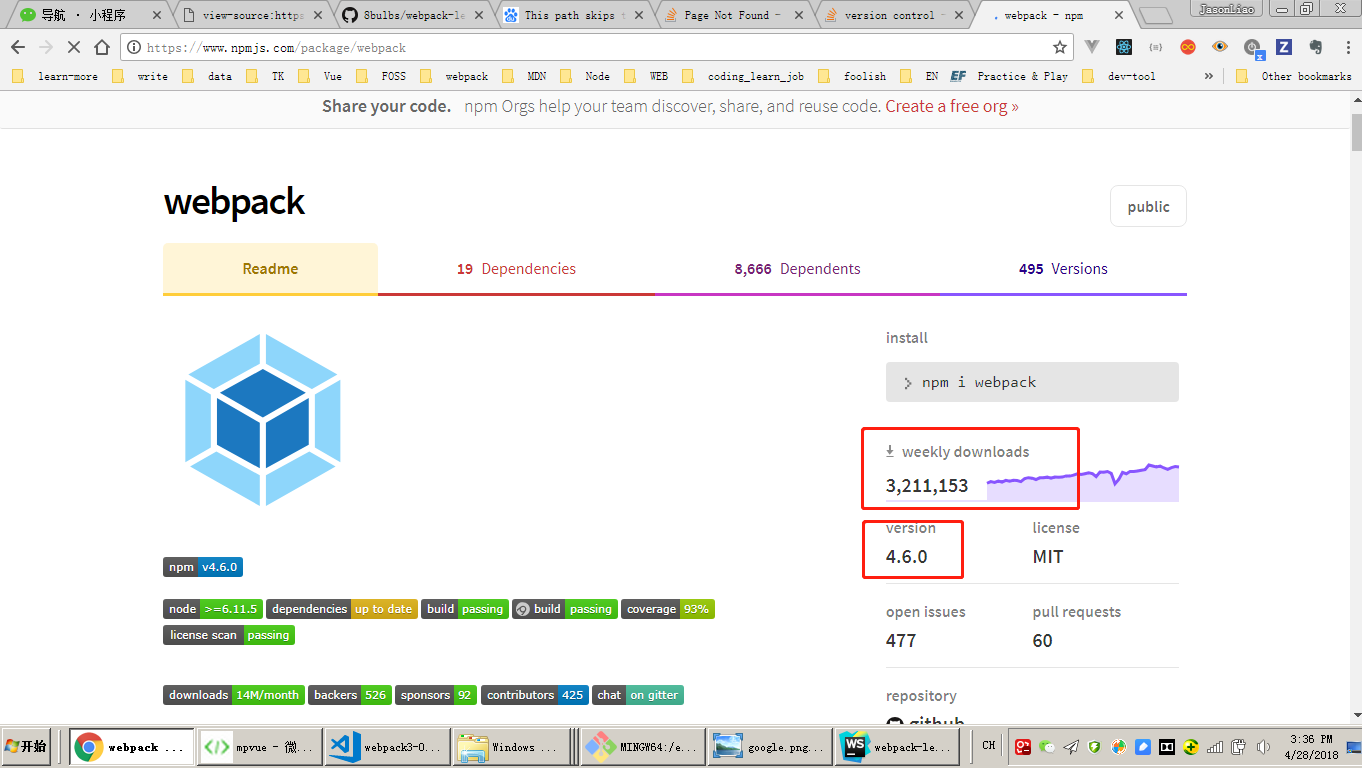Open the 19 Dependencies tab

point(516,269)
